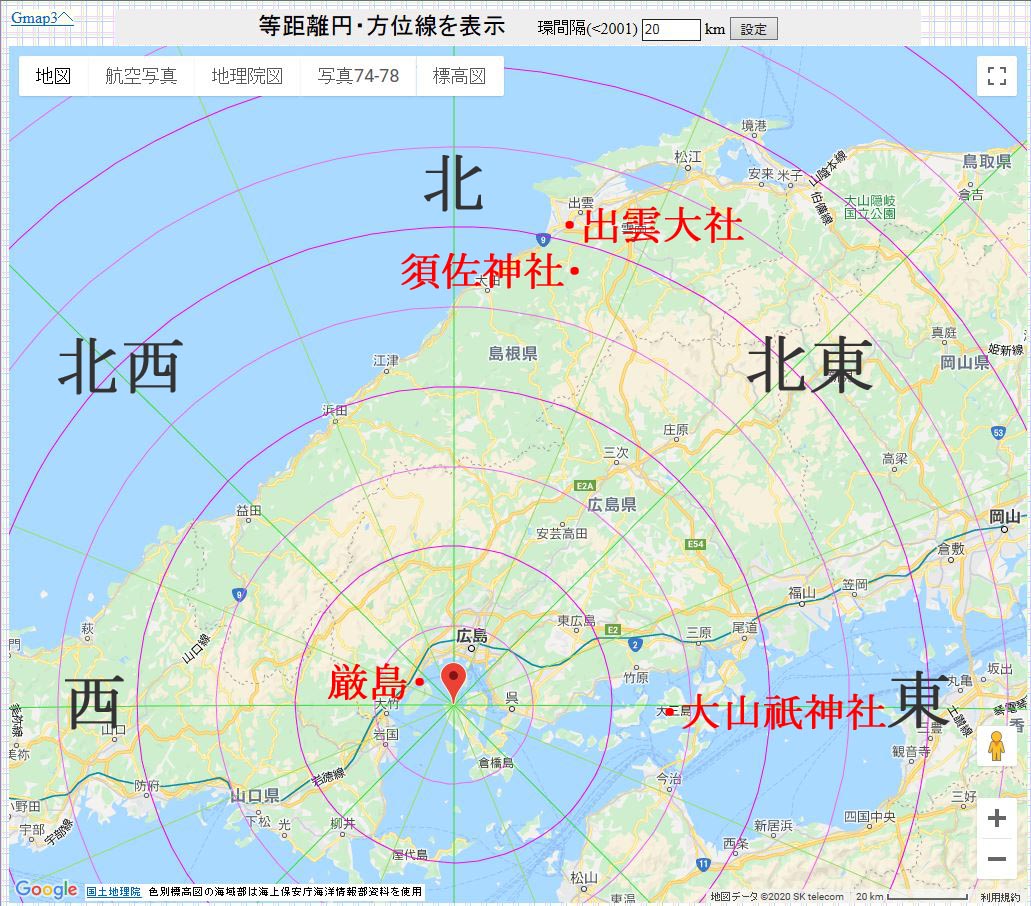Click route 11 shield near 松山

(x=703, y=864)
